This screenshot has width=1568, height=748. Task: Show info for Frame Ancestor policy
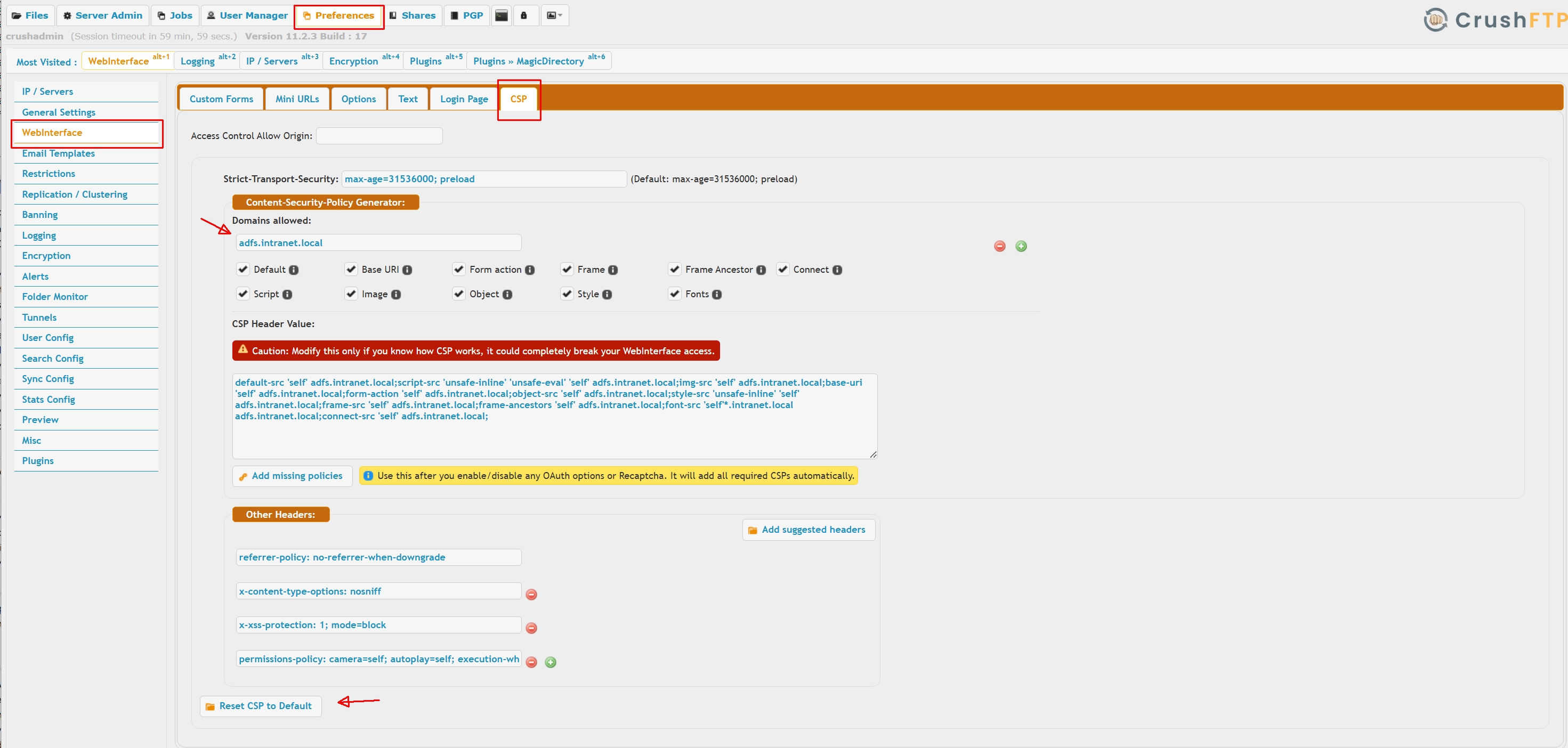761,270
